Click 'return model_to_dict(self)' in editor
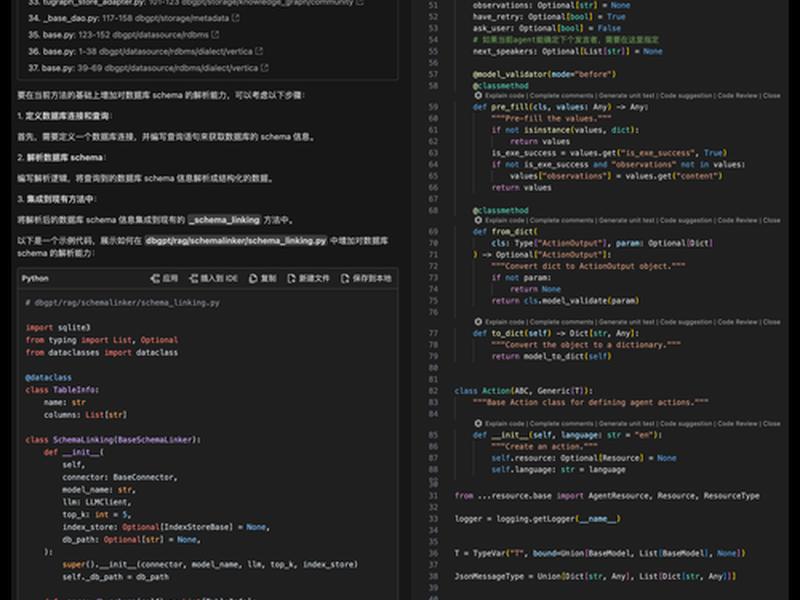The image size is (800, 600). coord(552,356)
